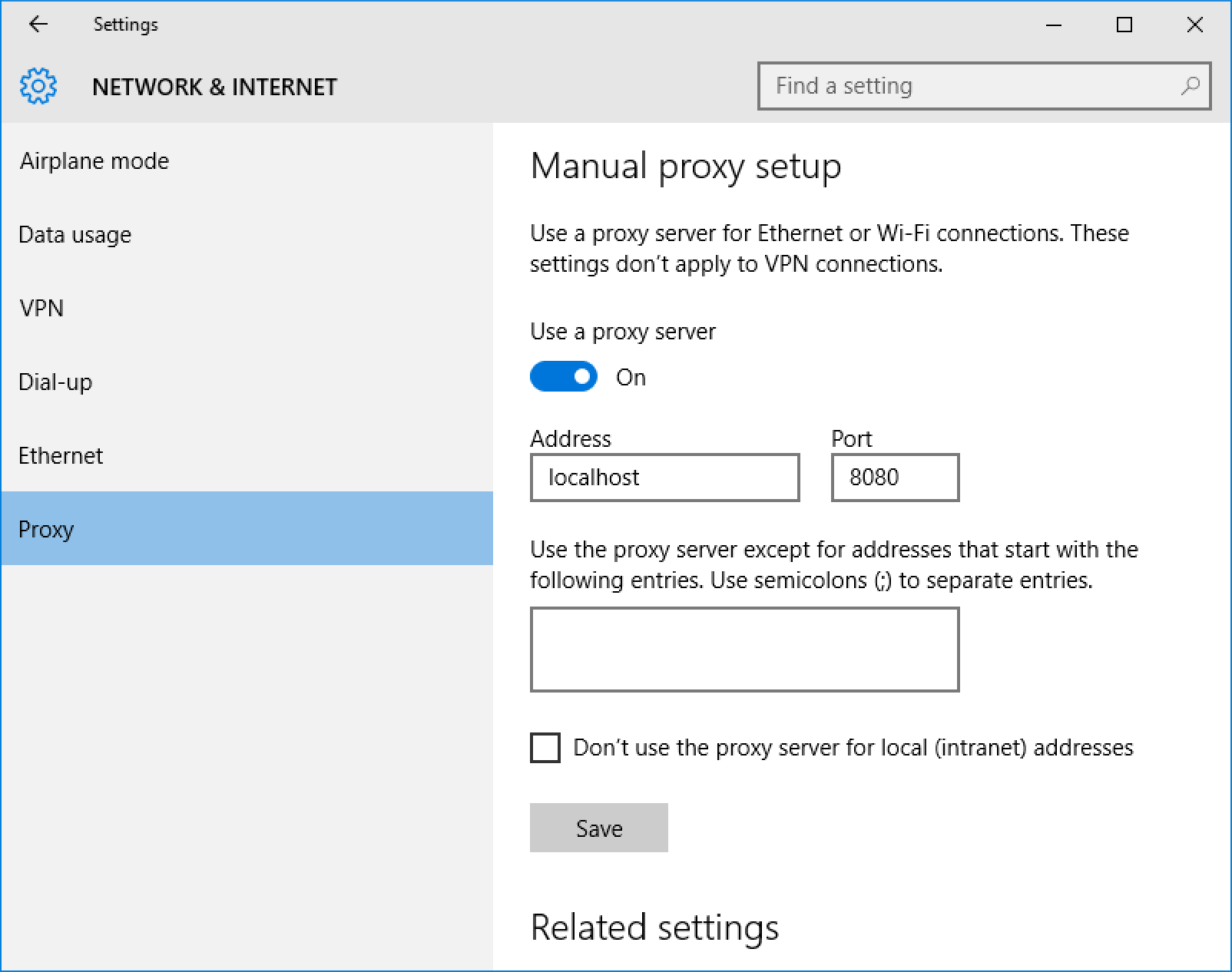1232x972 pixels.
Task: Click the search magnifier icon
Action: [x=1190, y=86]
